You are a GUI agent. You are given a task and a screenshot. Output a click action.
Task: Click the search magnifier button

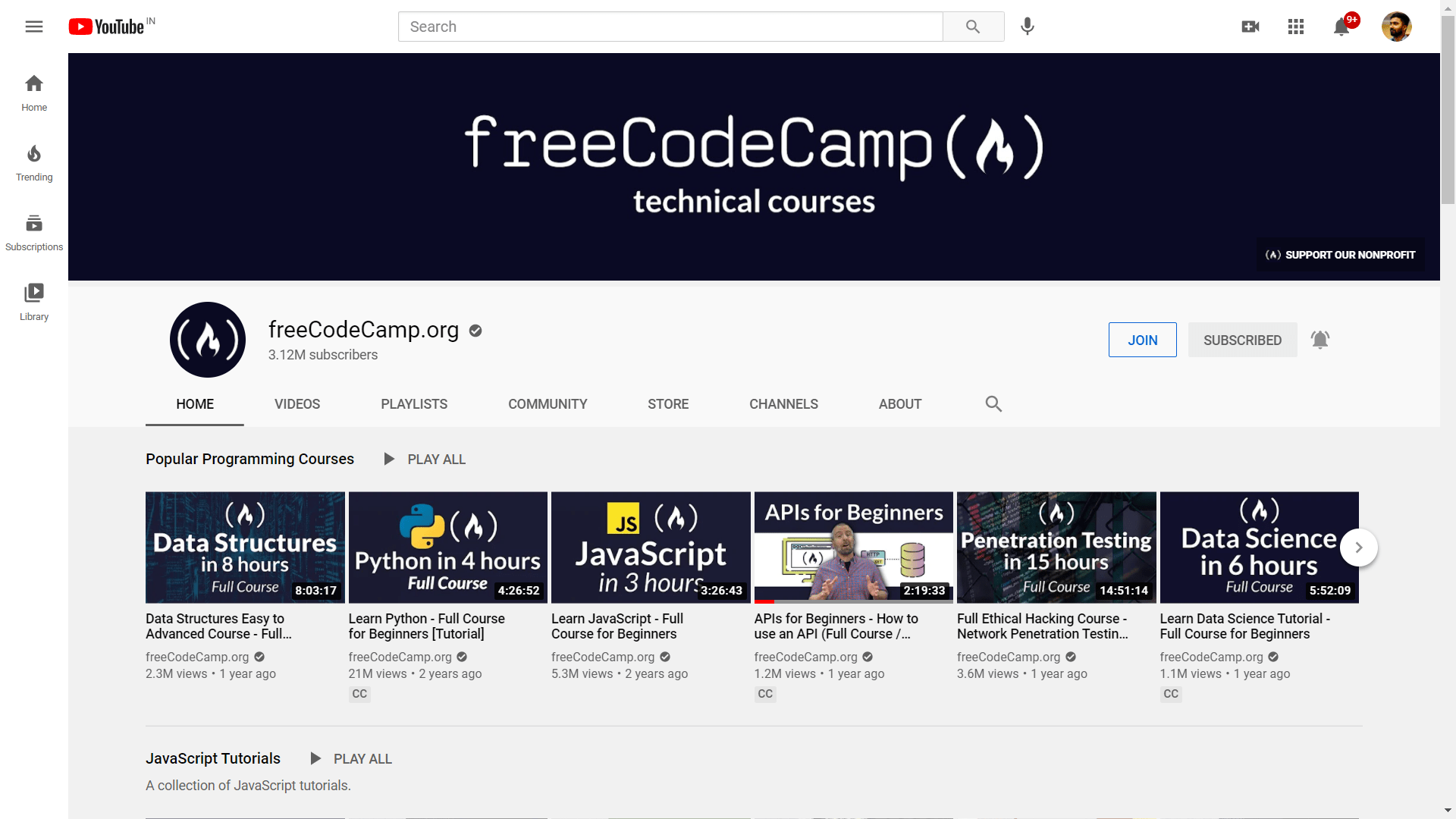click(x=973, y=27)
